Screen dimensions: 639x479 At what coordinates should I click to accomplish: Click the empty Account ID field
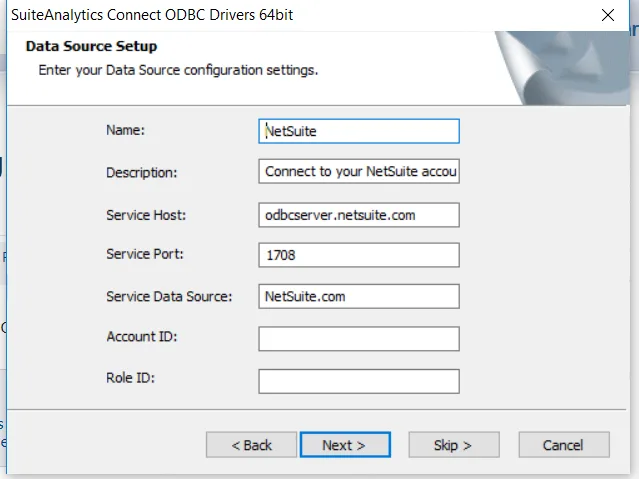(x=358, y=339)
